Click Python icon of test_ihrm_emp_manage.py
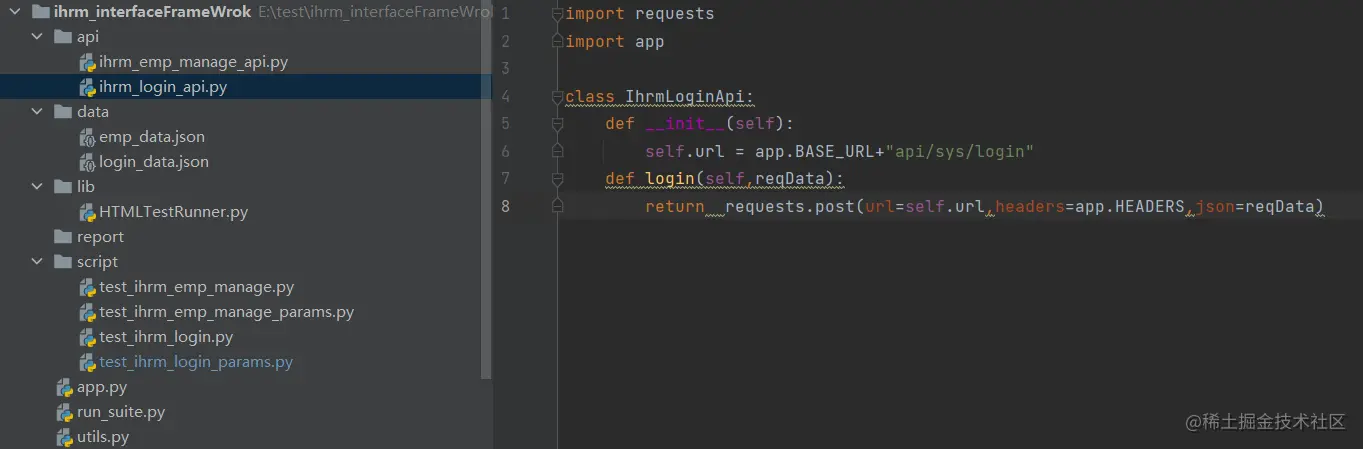Image resolution: width=1363 pixels, height=449 pixels. click(88, 287)
